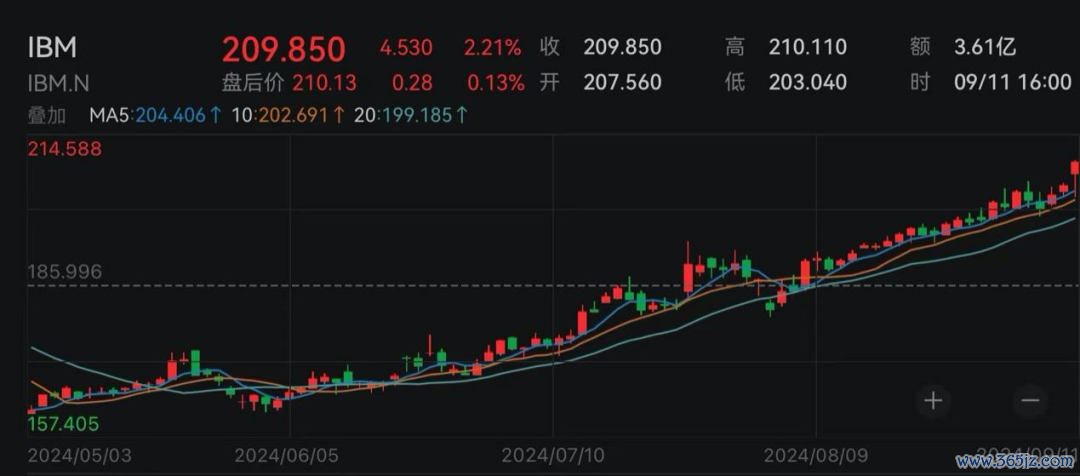Click the 盘后价 210.13 after-hours price
This screenshot has width=1080, height=476.
(289, 83)
